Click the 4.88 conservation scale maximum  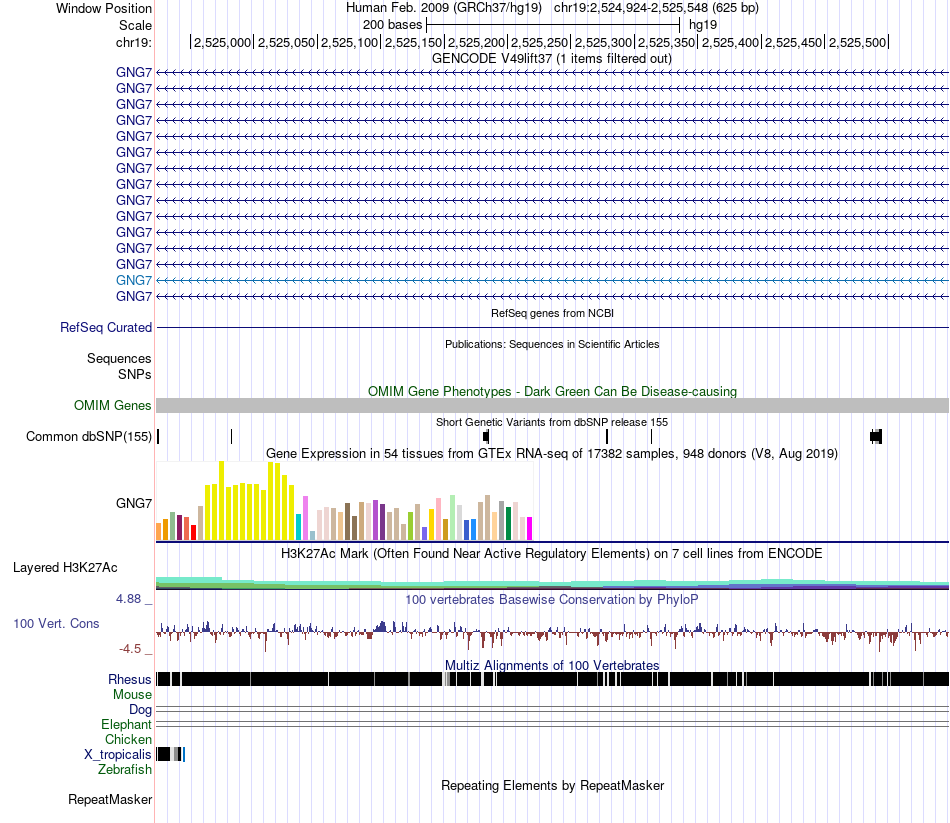(128, 599)
